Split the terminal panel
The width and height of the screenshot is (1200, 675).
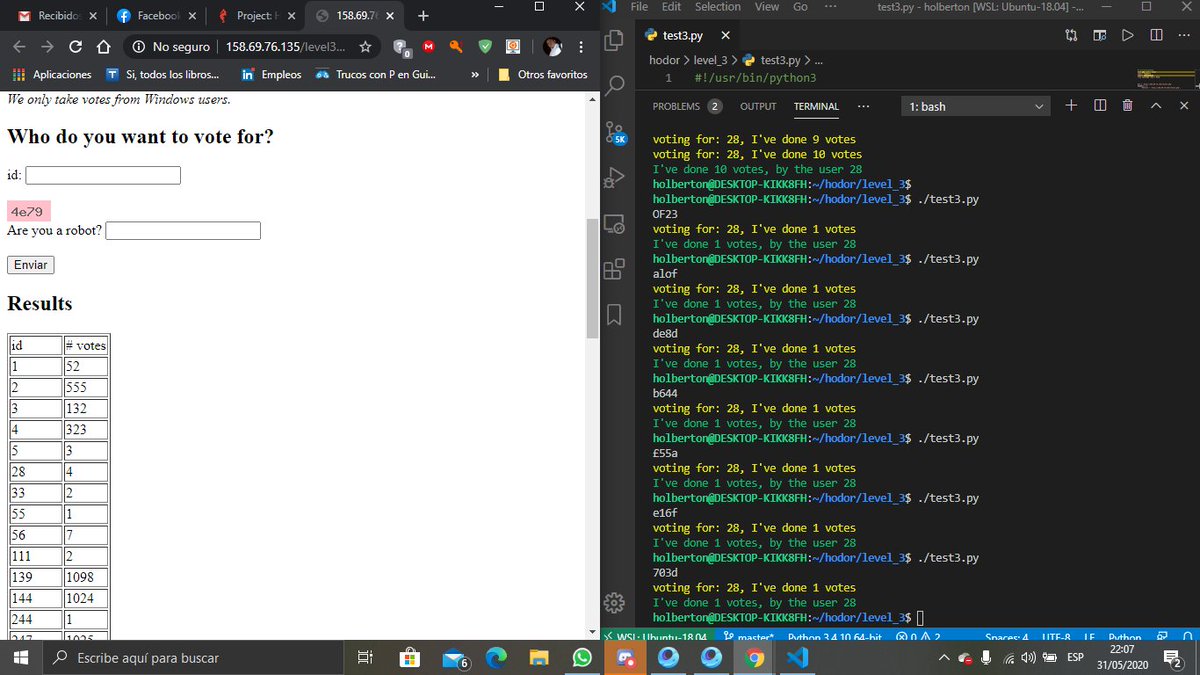point(1099,105)
